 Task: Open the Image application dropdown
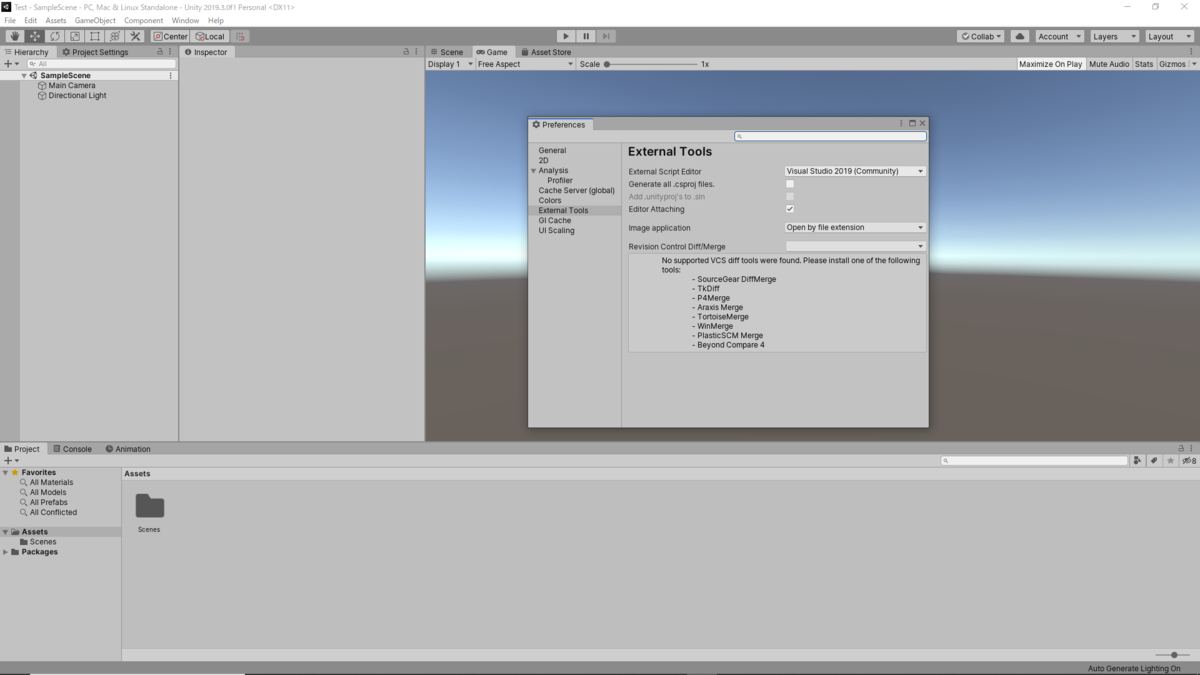tap(855, 227)
